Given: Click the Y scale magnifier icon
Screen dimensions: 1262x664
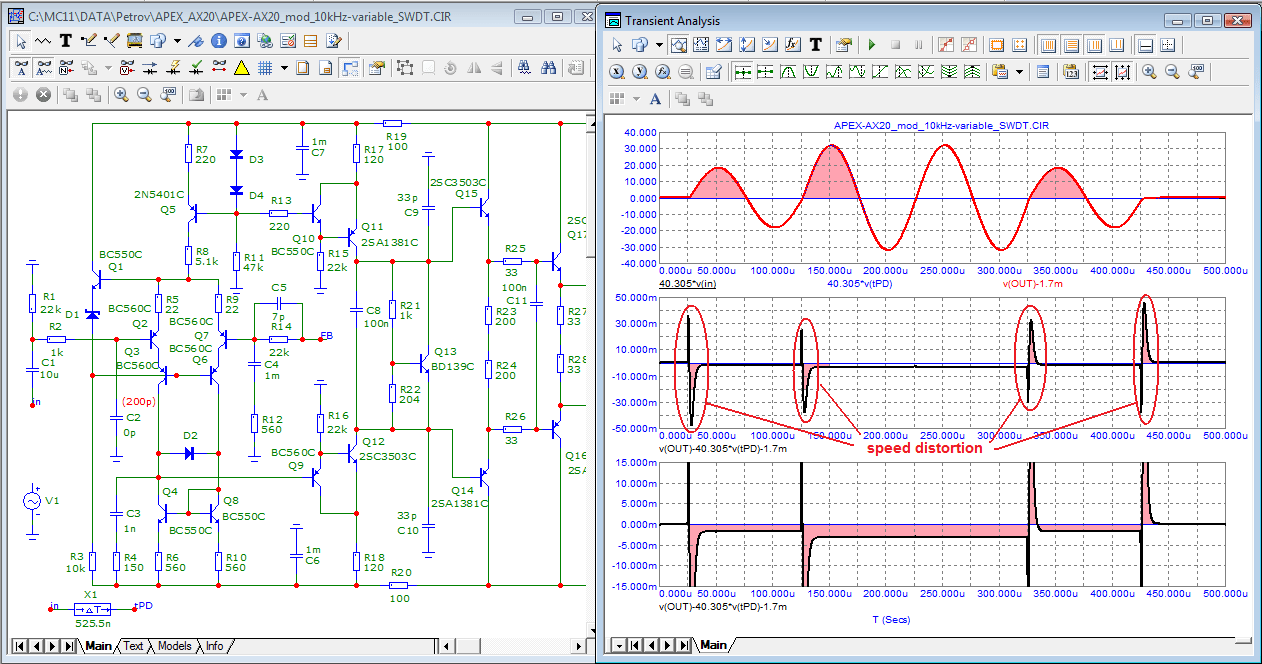Looking at the screenshot, I should pos(640,72).
